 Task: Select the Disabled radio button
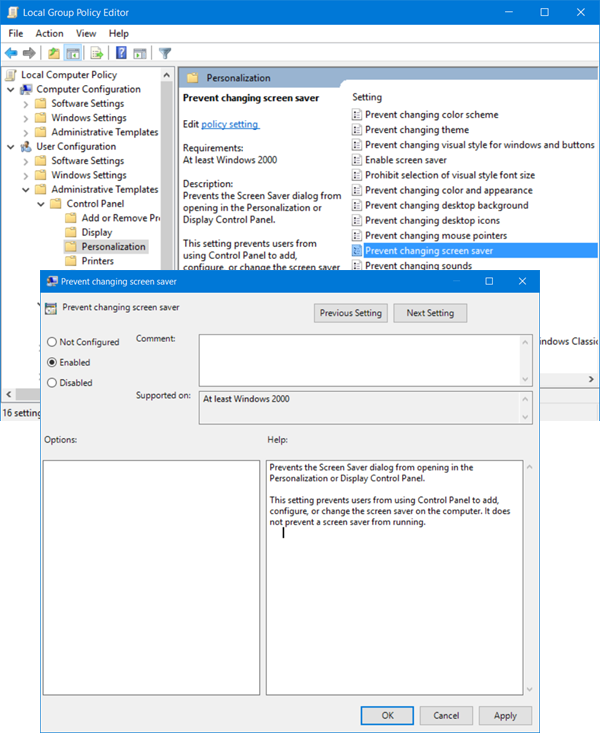52,383
